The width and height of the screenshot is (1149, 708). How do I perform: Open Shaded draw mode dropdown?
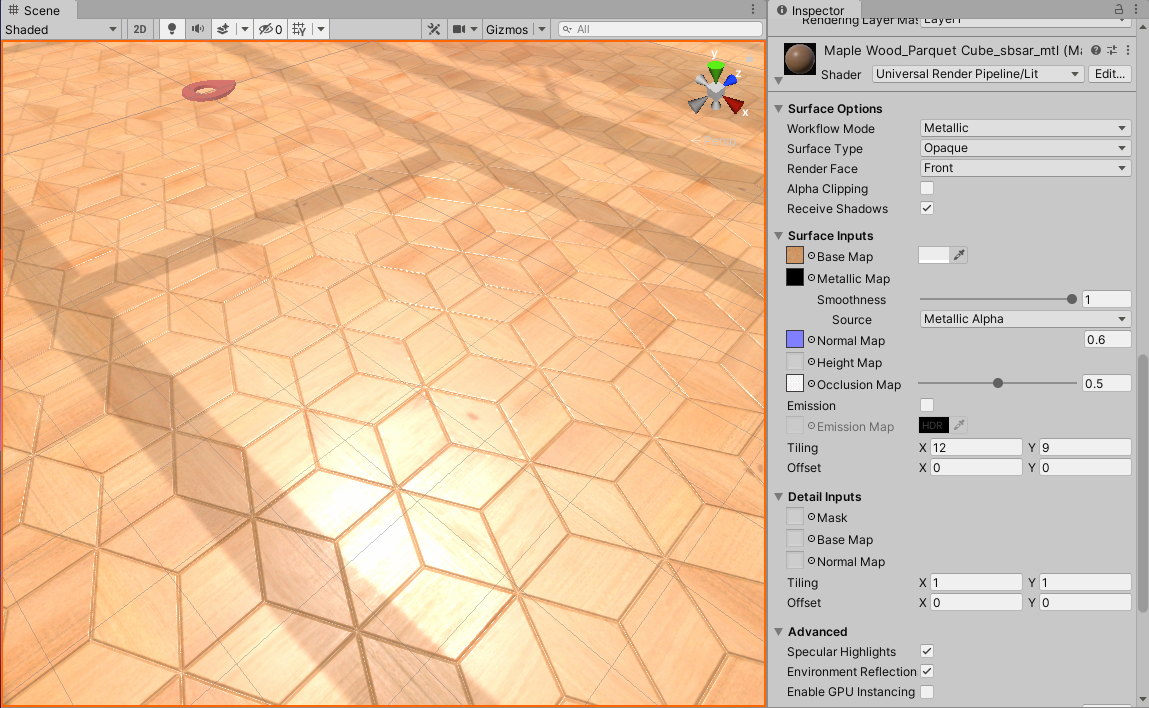click(61, 29)
